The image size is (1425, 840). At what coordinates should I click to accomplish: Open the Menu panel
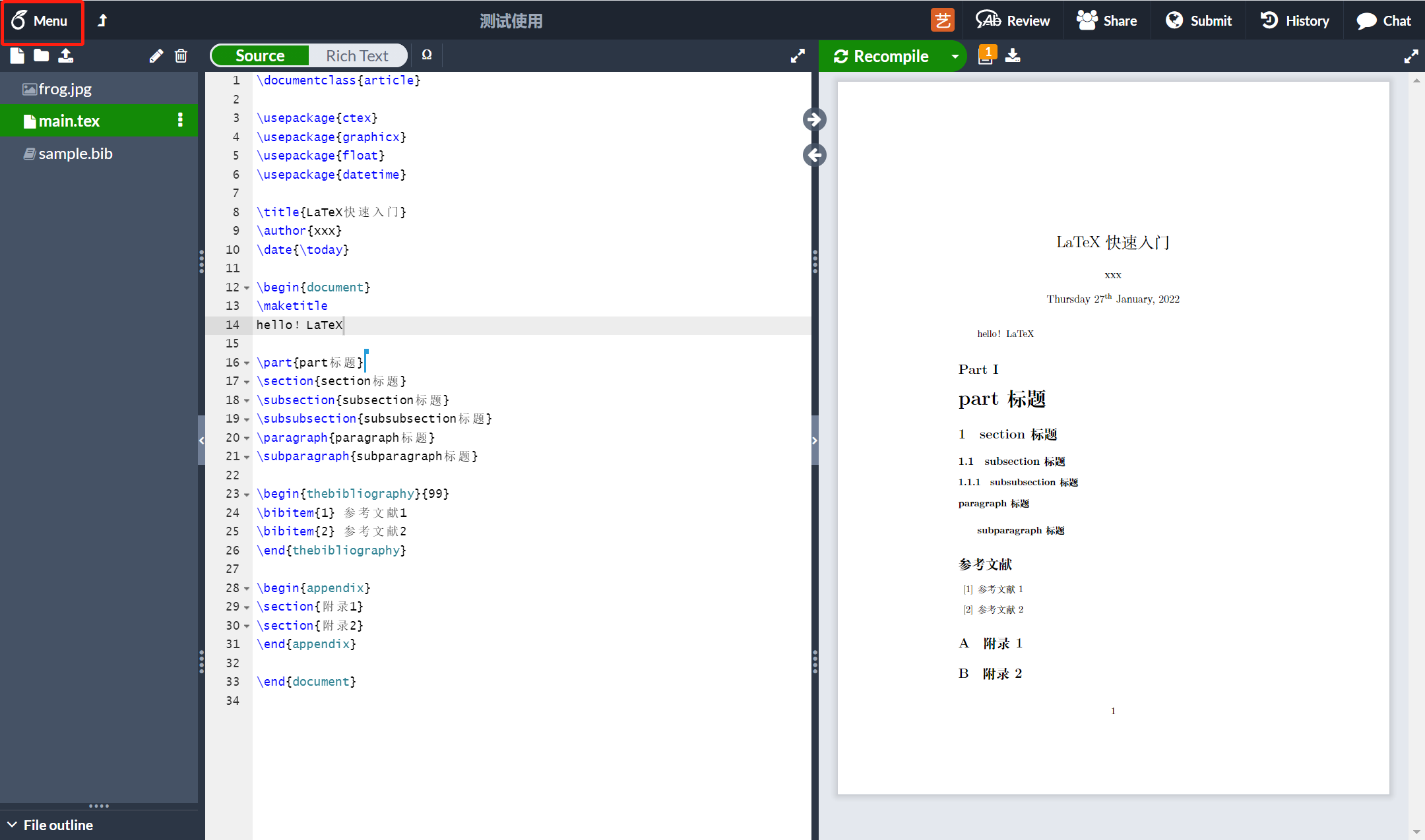pos(42,20)
